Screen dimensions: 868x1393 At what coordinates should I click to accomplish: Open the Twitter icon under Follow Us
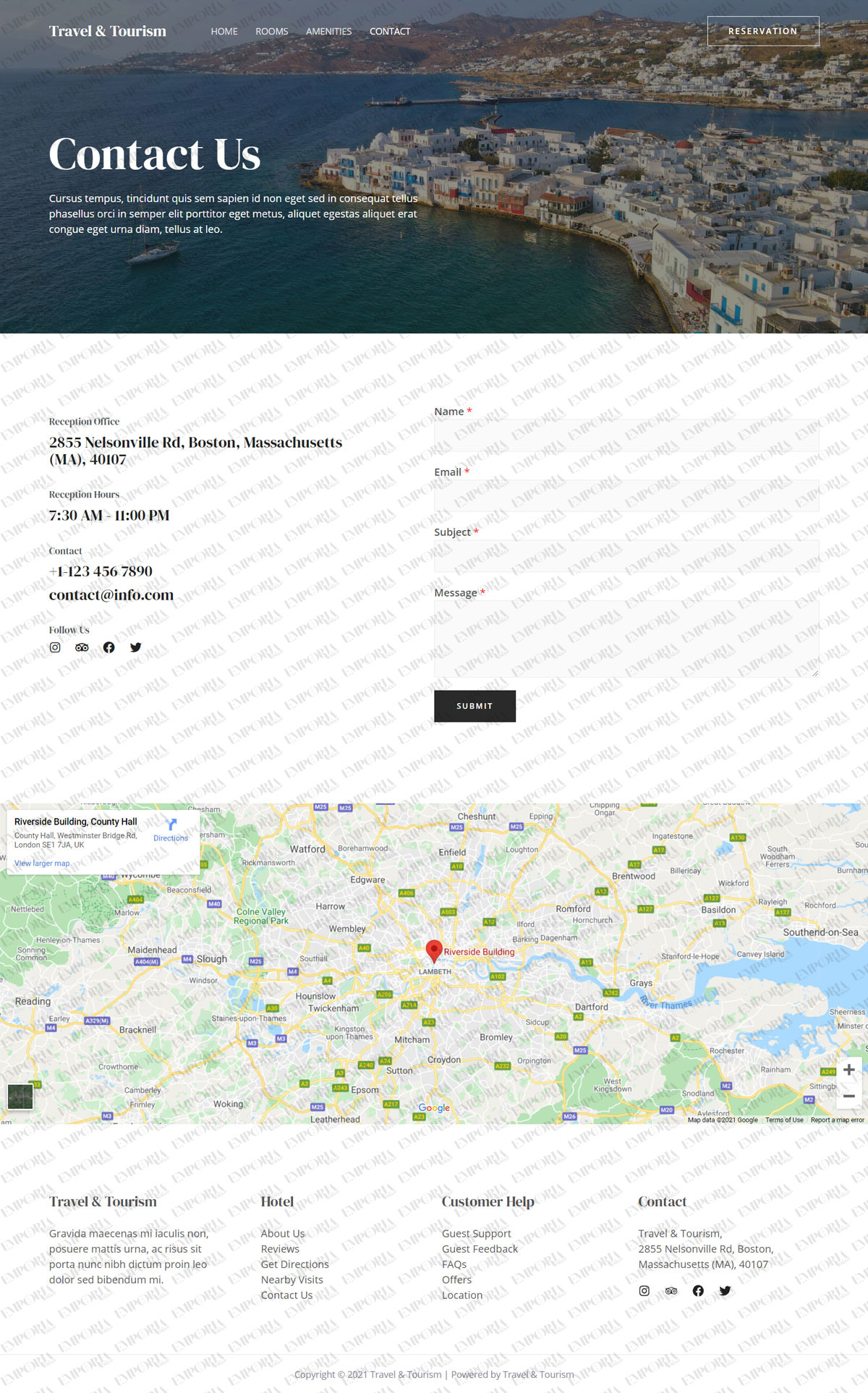click(x=135, y=647)
